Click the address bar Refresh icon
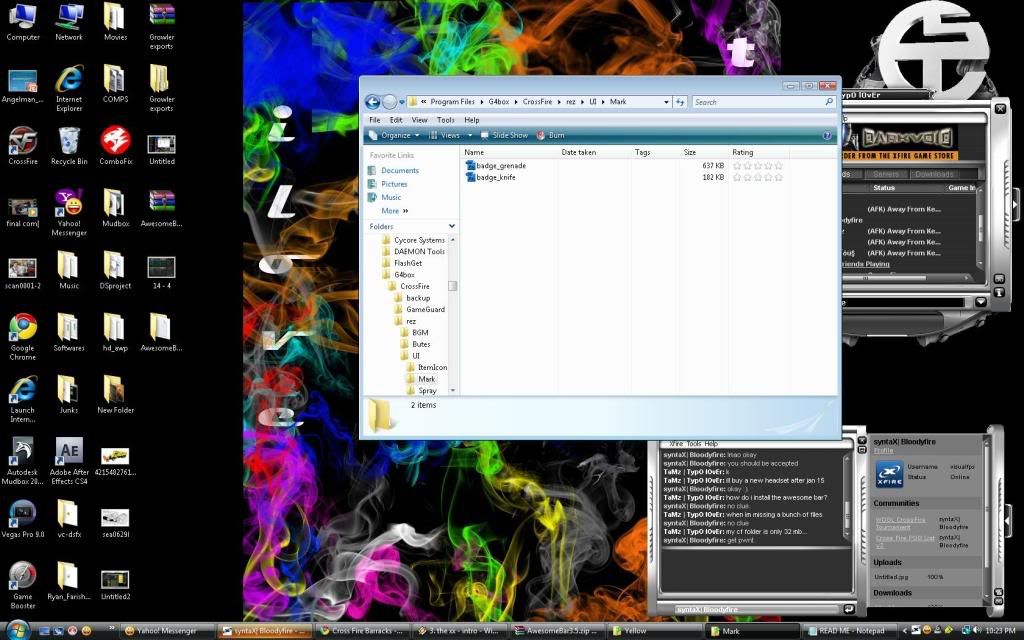This screenshot has width=1024, height=640. coord(680,102)
